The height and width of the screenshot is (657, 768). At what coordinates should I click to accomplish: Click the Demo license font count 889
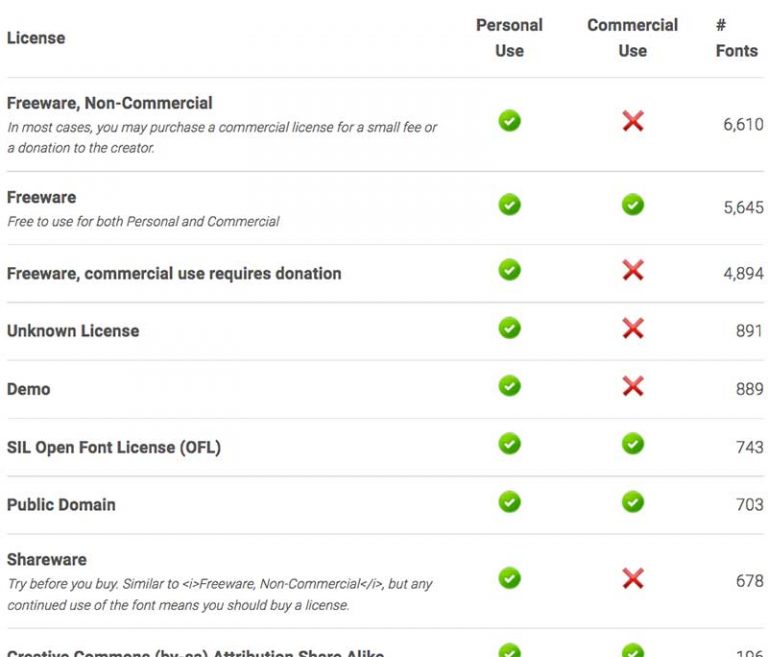coord(749,389)
